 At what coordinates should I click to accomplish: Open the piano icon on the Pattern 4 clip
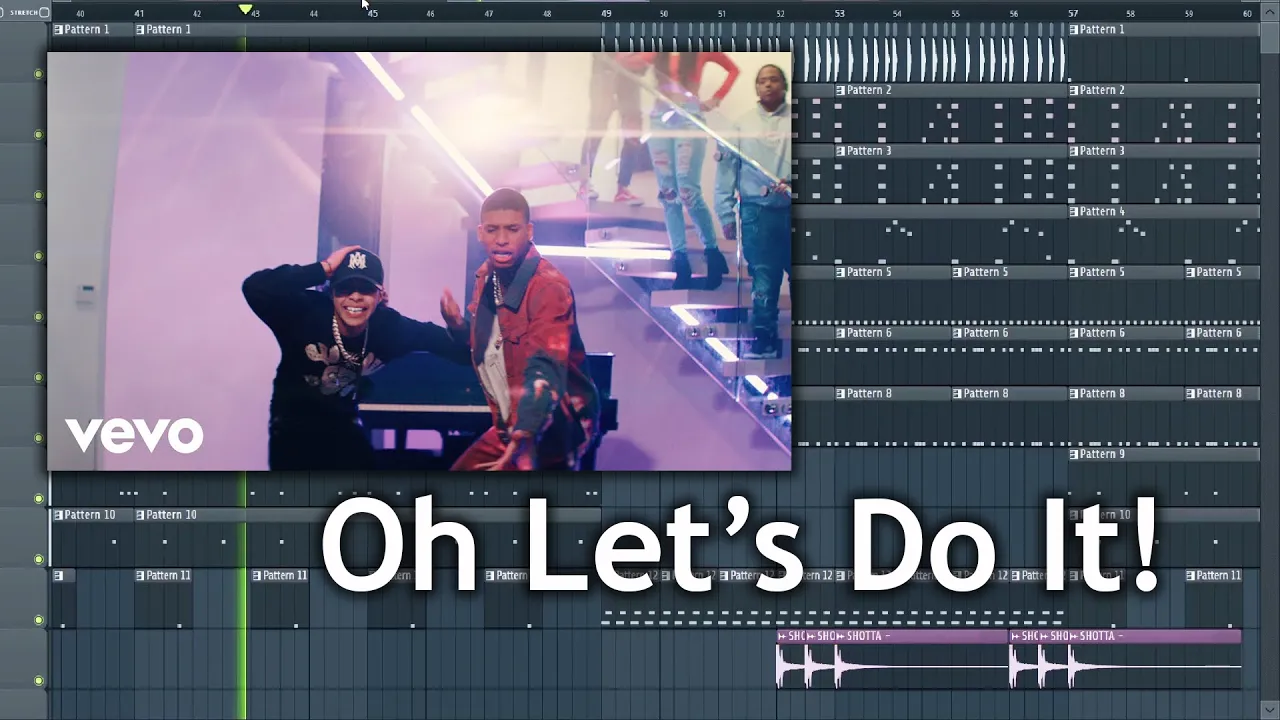tap(1074, 212)
